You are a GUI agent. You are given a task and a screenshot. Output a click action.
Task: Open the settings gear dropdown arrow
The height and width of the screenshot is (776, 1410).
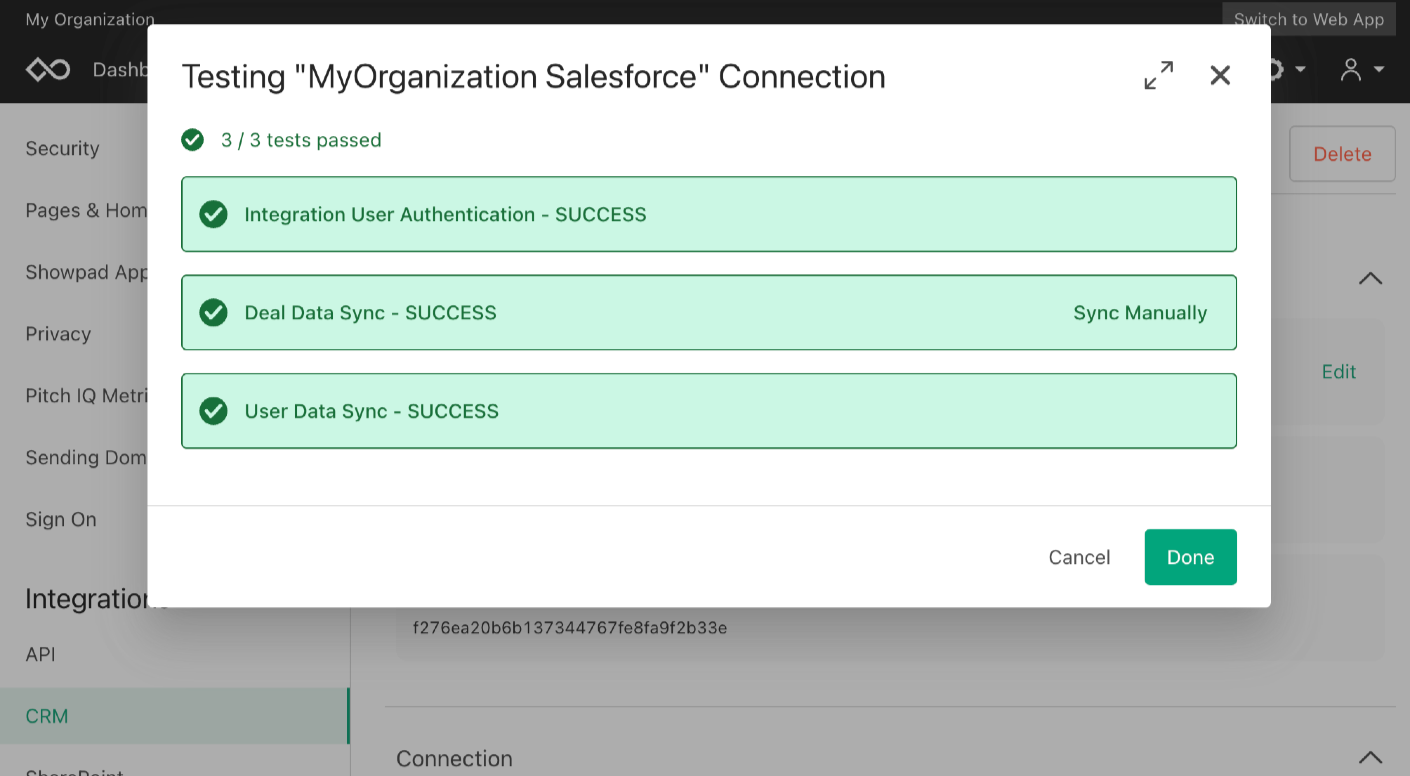[x=1300, y=70]
